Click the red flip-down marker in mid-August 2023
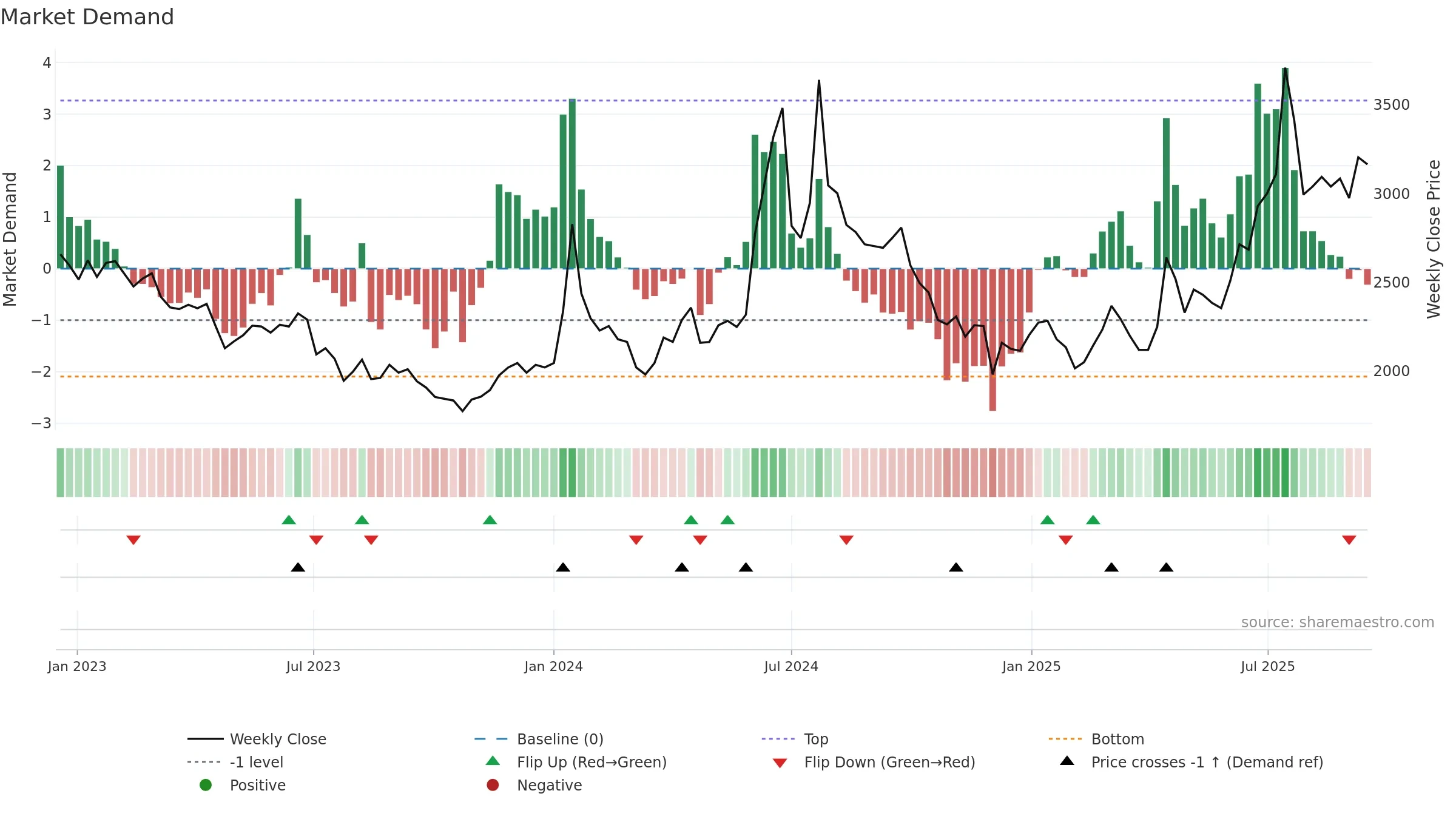 pos(371,540)
